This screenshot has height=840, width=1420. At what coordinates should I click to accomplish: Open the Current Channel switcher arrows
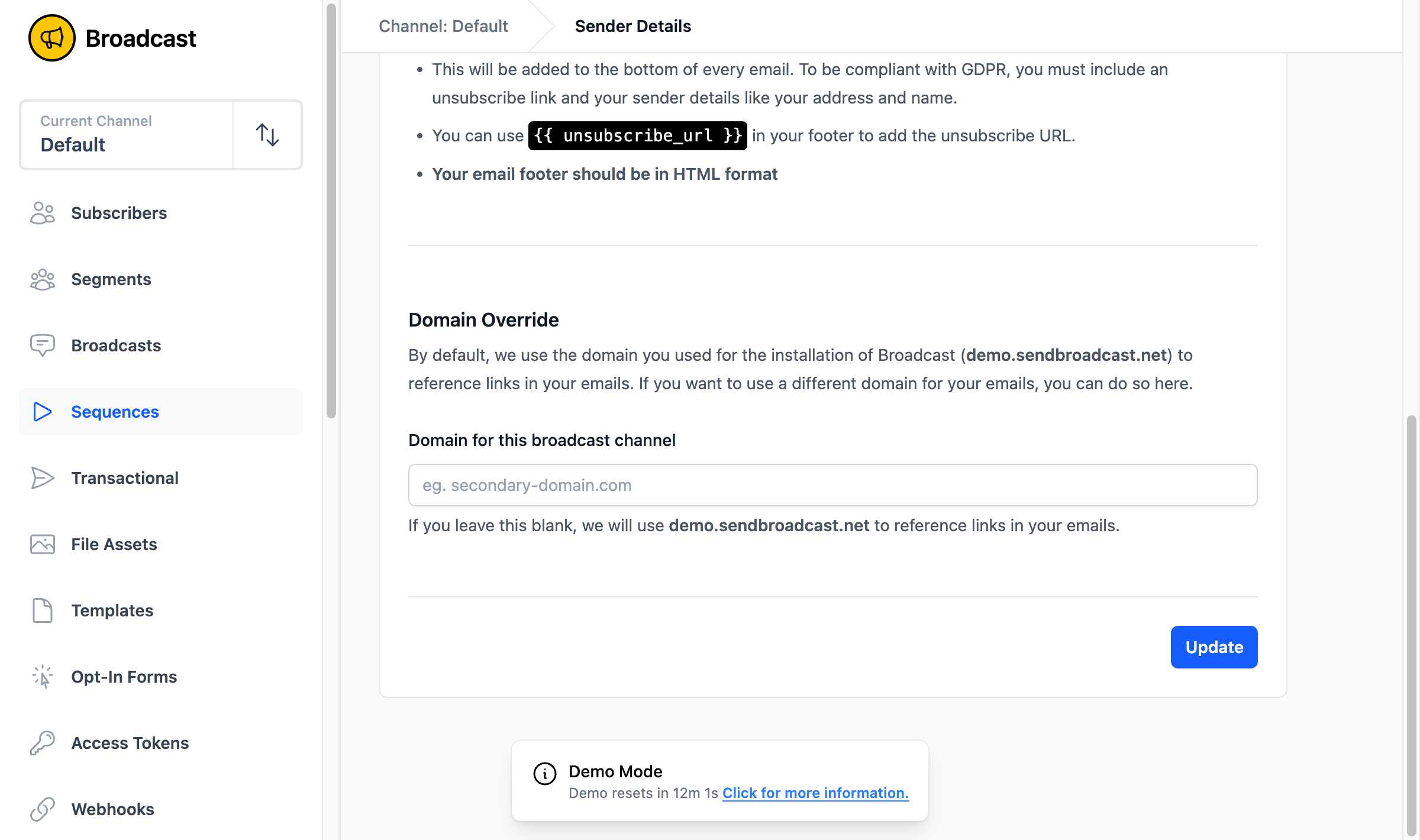click(267, 135)
